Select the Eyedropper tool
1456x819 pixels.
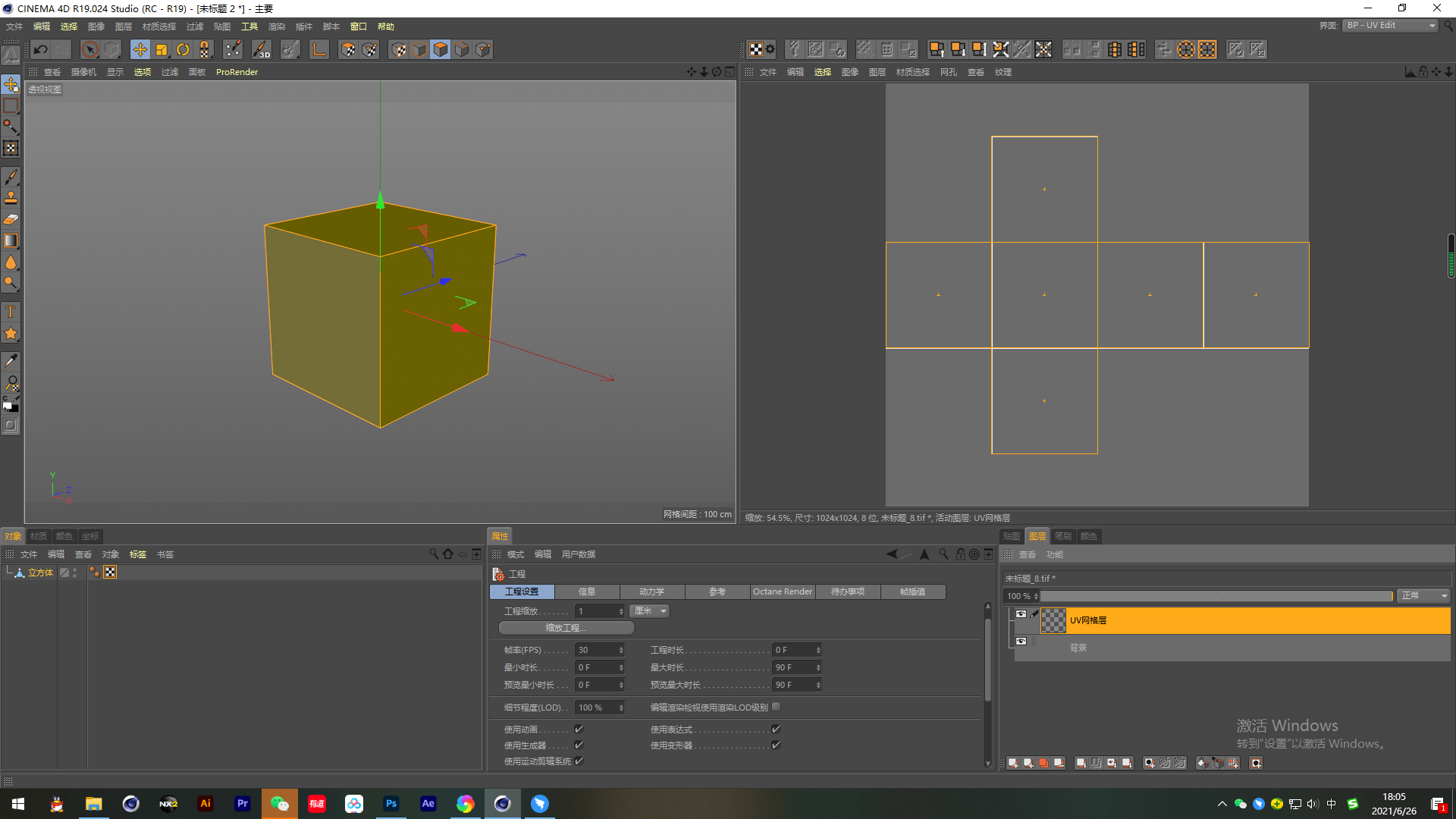coord(11,362)
